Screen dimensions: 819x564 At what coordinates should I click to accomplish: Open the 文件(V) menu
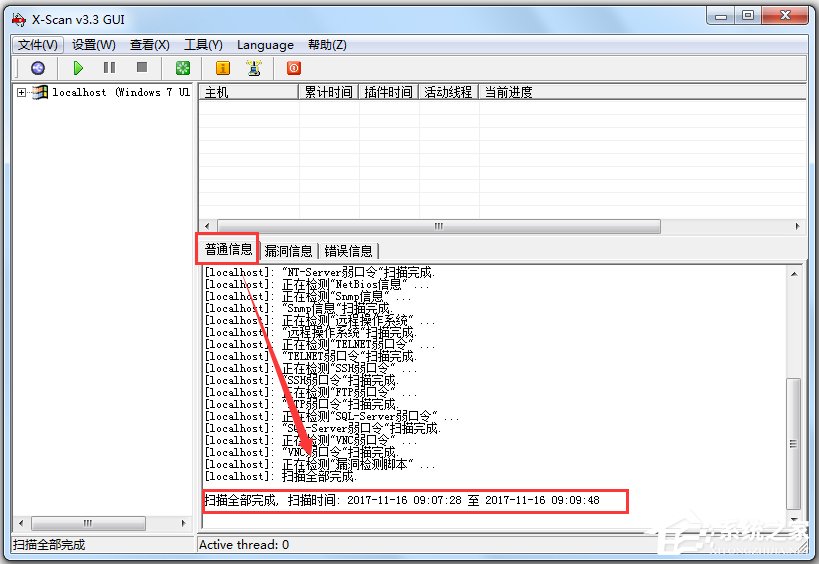pos(38,45)
